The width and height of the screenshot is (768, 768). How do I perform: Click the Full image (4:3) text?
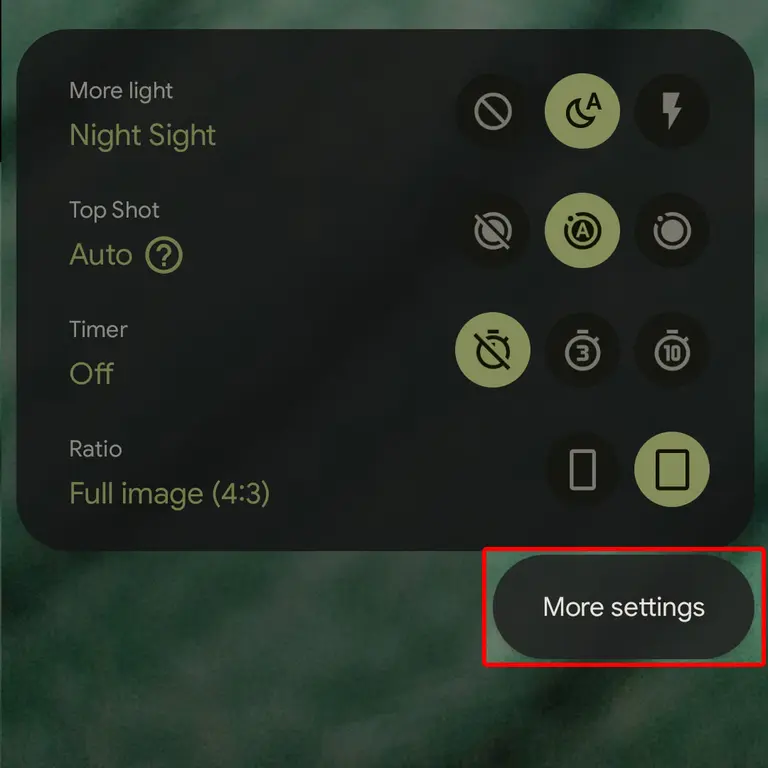pos(169,493)
